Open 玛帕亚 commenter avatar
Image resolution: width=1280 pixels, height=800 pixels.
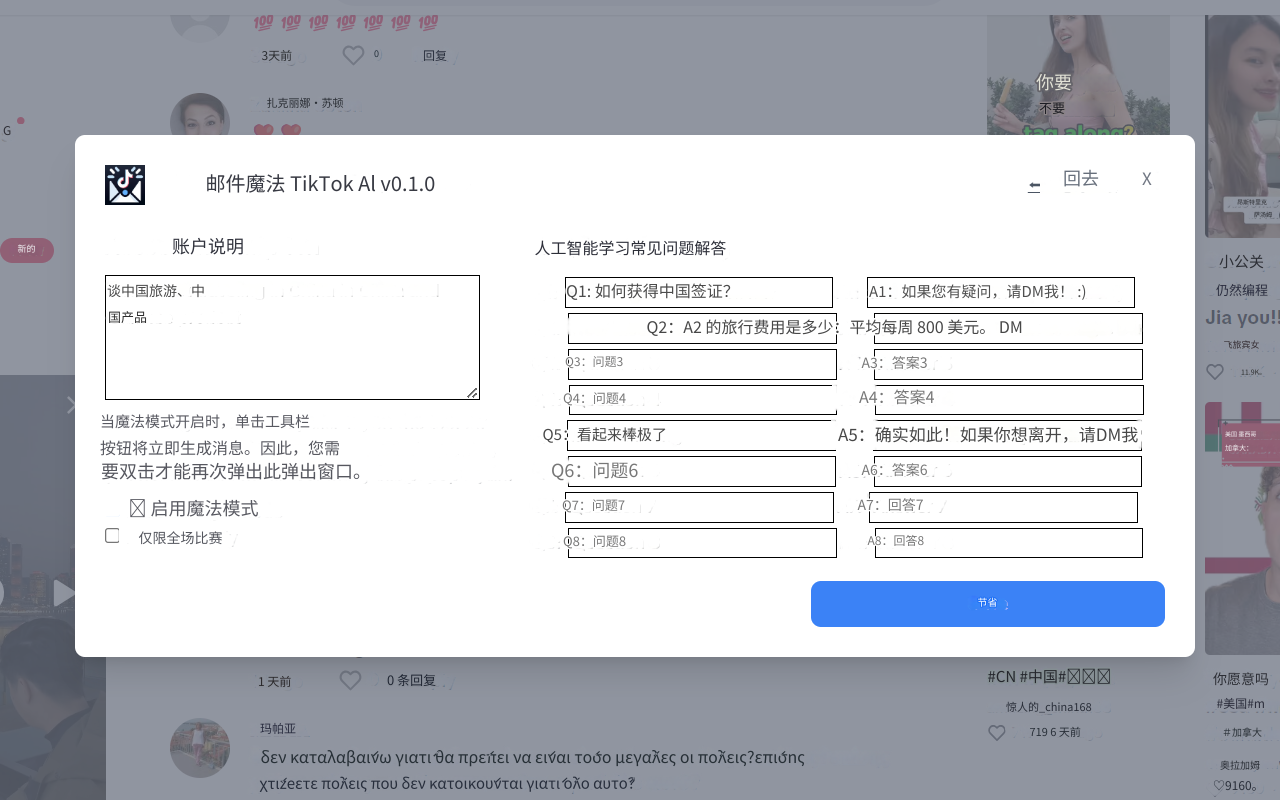click(x=200, y=748)
